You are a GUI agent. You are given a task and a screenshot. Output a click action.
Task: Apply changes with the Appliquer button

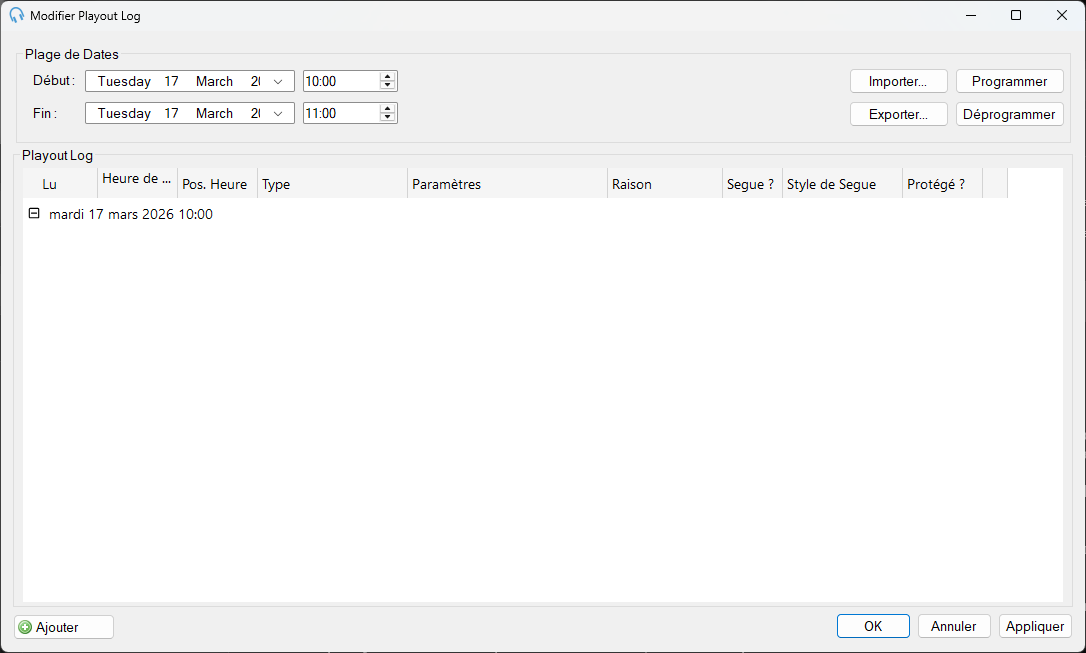[1035, 626]
